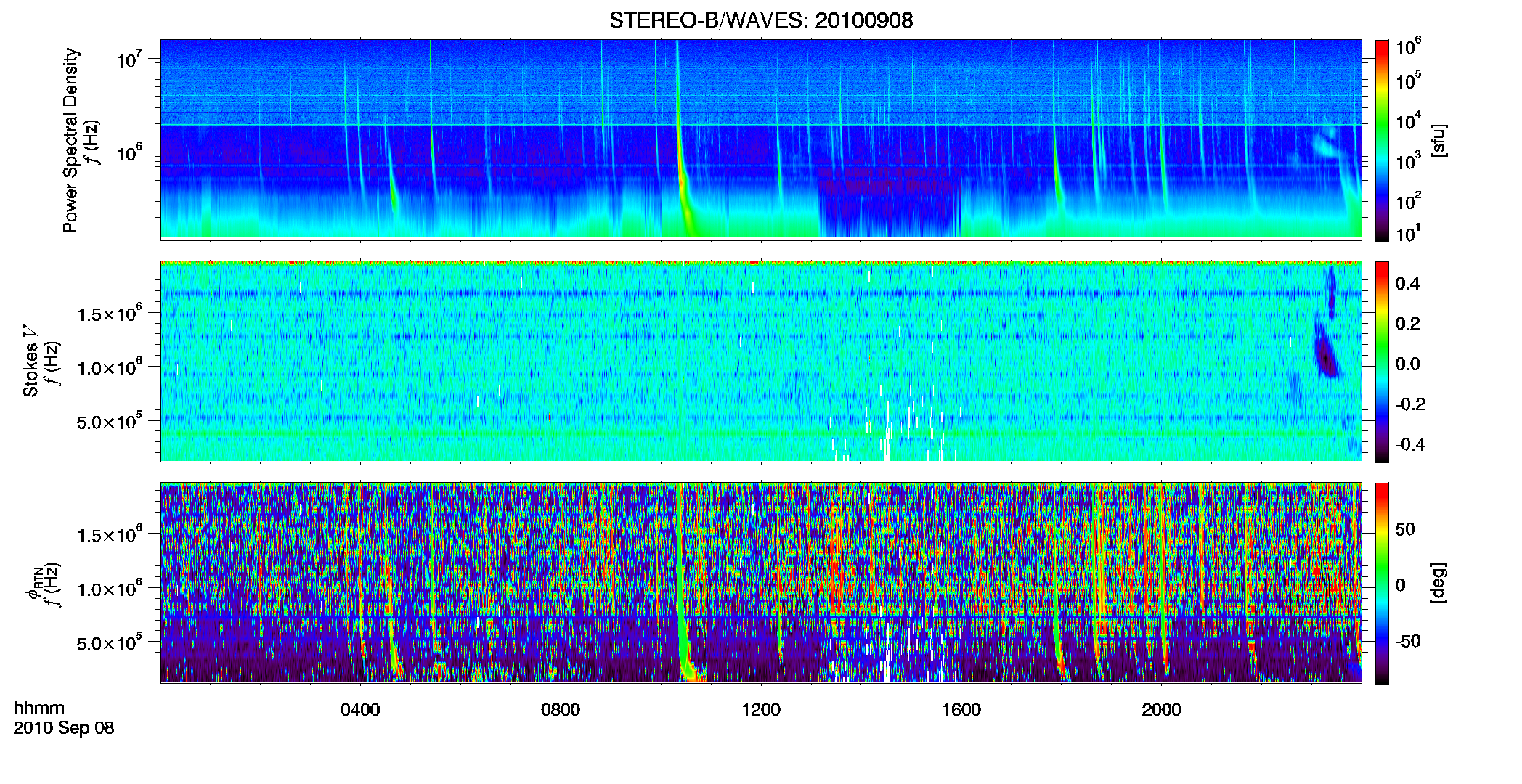Image resolution: width=1522 pixels, height=784 pixels.
Task: Click the Stokes V colorbar
Action: tap(1382, 362)
